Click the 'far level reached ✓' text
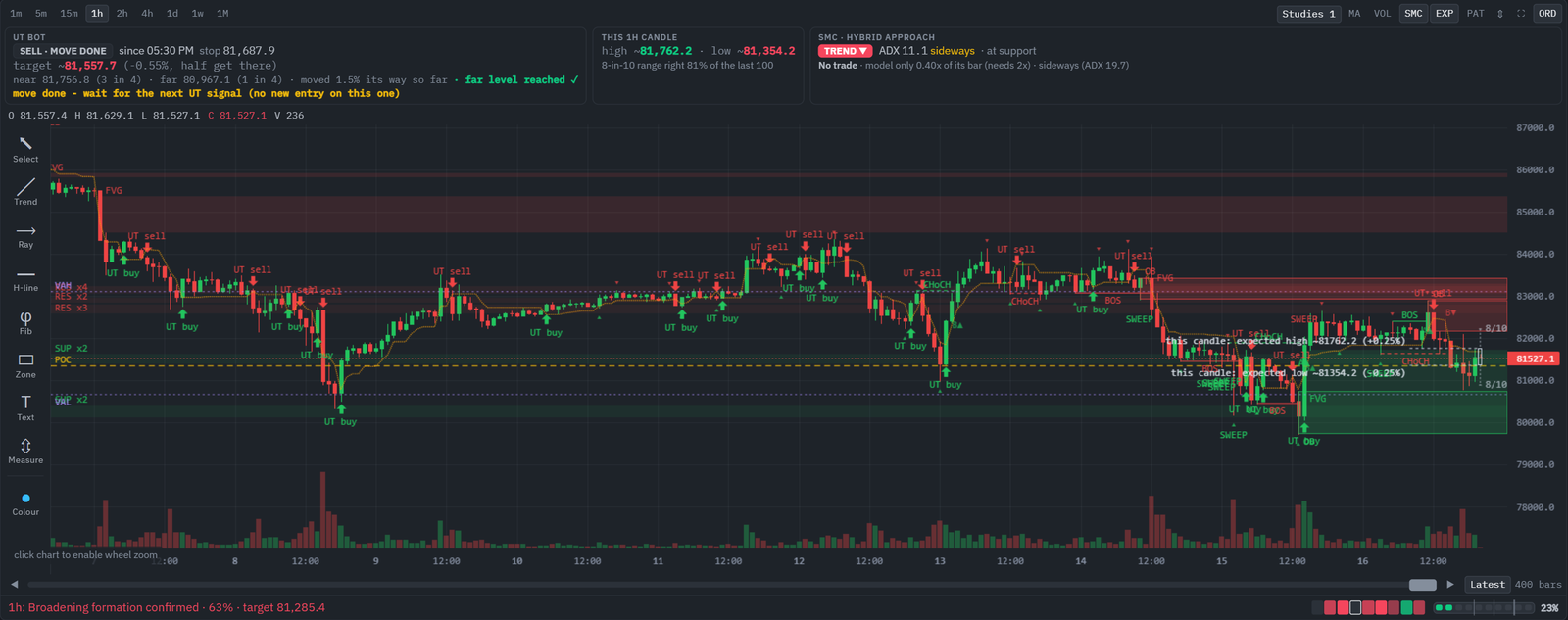Image resolution: width=1568 pixels, height=620 pixels. (522, 80)
